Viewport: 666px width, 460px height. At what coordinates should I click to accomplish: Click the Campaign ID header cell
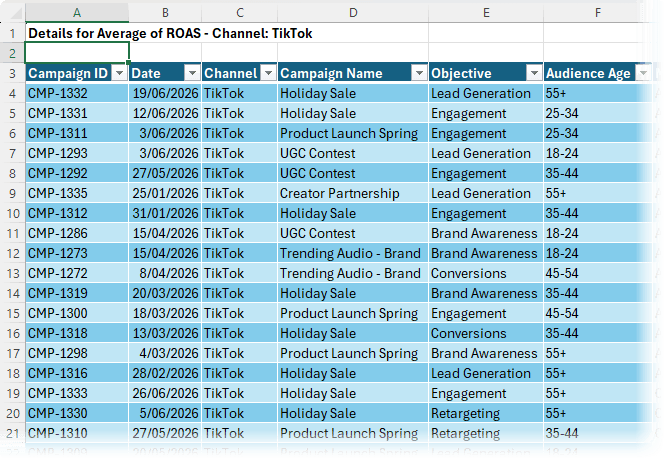[77, 73]
